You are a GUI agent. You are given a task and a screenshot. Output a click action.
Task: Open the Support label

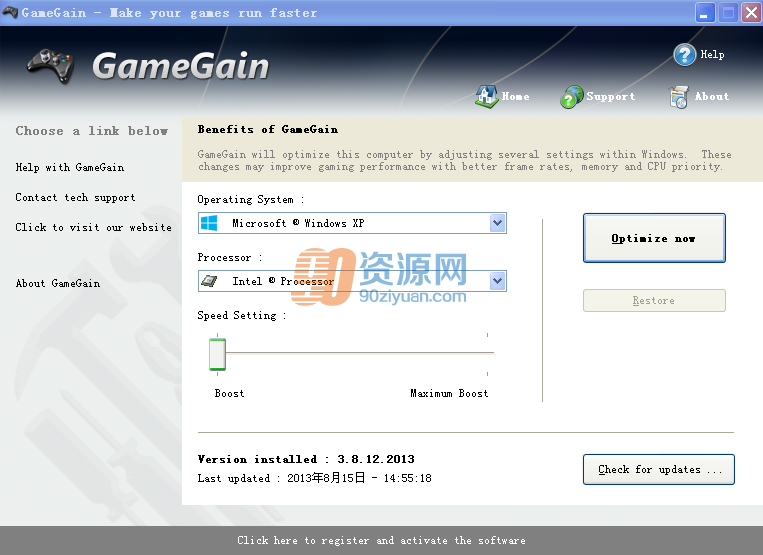click(611, 96)
